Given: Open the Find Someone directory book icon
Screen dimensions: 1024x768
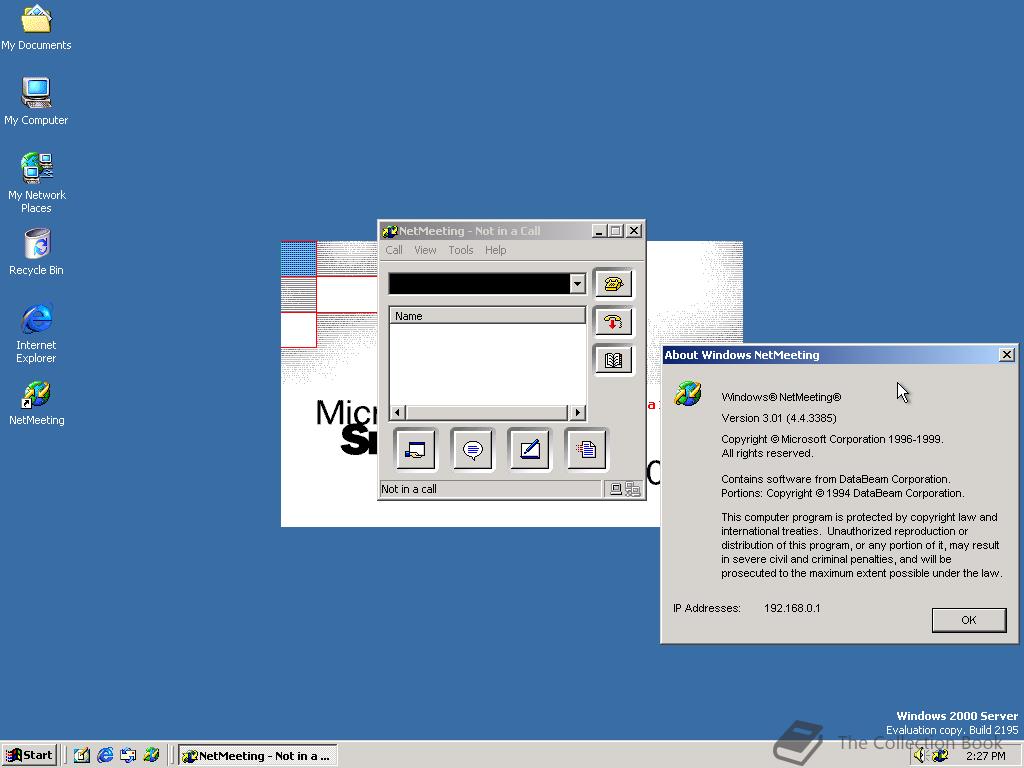Looking at the screenshot, I should pos(613,360).
